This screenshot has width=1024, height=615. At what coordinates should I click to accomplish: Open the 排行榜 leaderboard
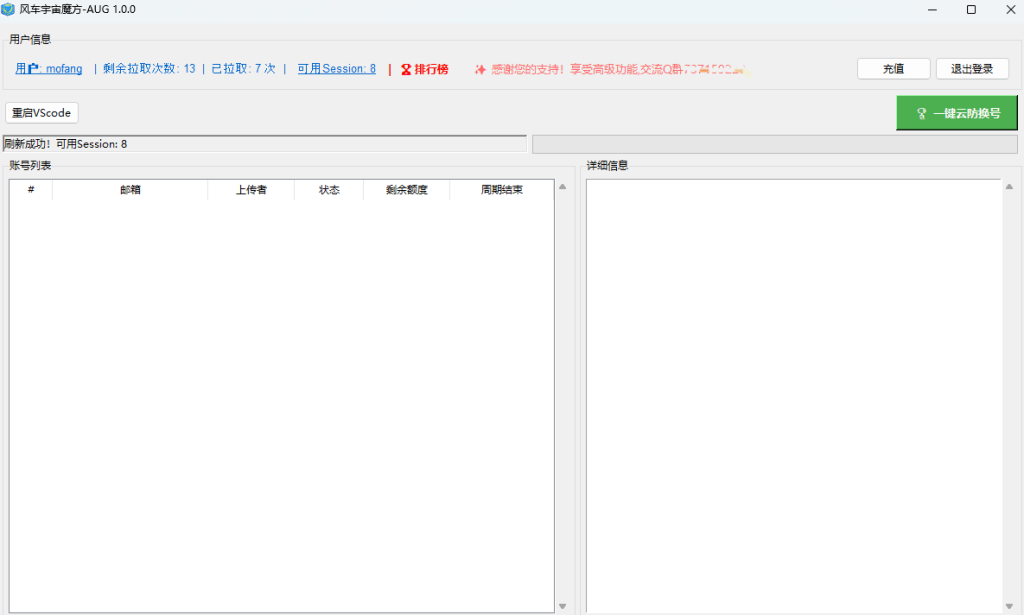click(x=425, y=69)
